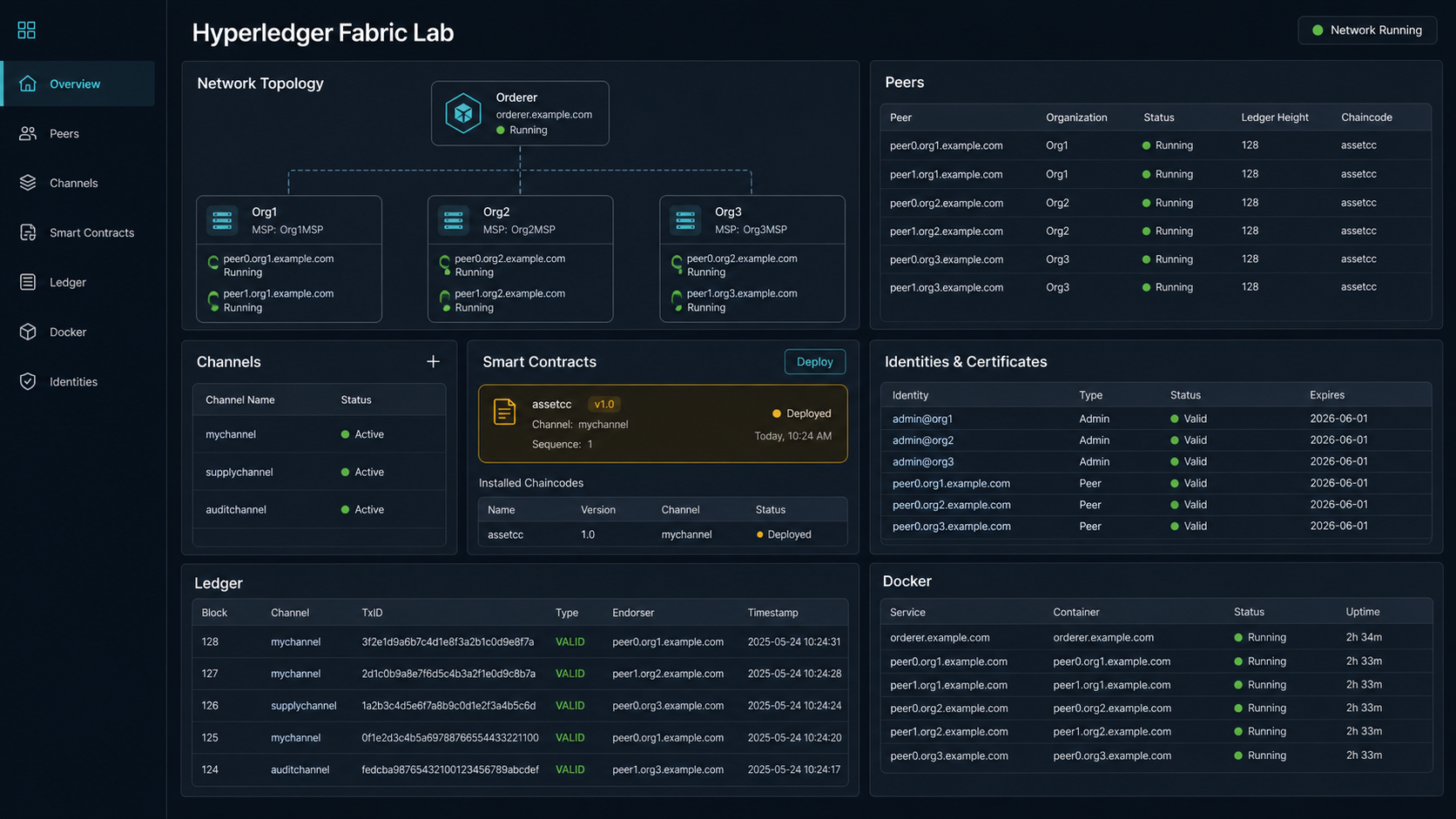Click the Network Running status button
Viewport: 1456px width, 819px height.
pos(1367,30)
